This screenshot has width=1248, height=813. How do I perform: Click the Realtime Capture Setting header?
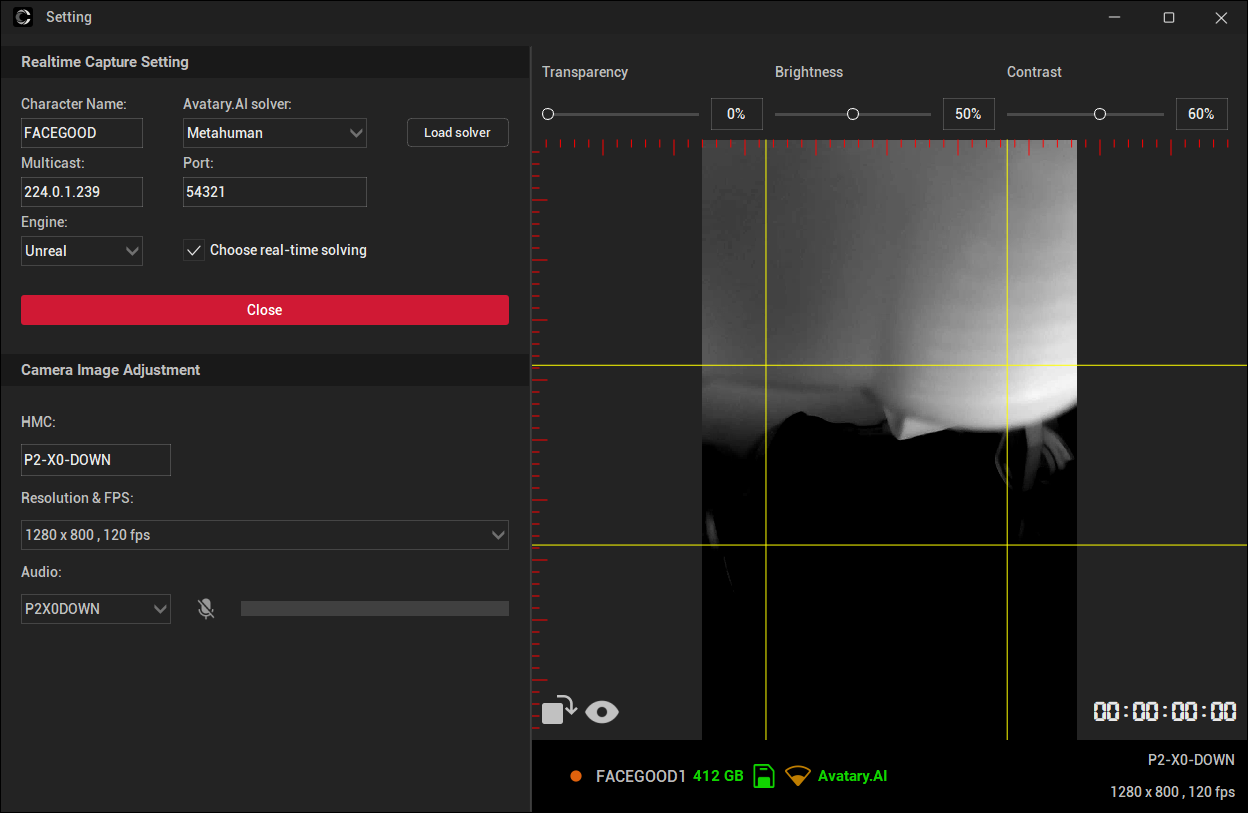105,62
